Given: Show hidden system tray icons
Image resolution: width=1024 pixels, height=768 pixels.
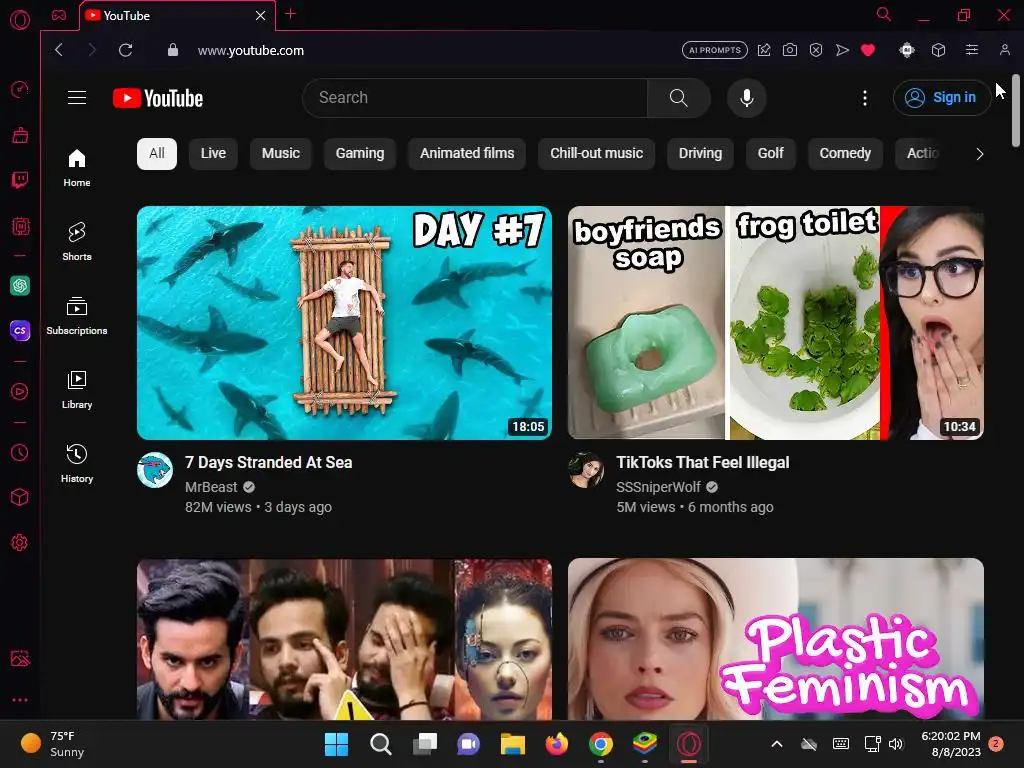Looking at the screenshot, I should (776, 744).
